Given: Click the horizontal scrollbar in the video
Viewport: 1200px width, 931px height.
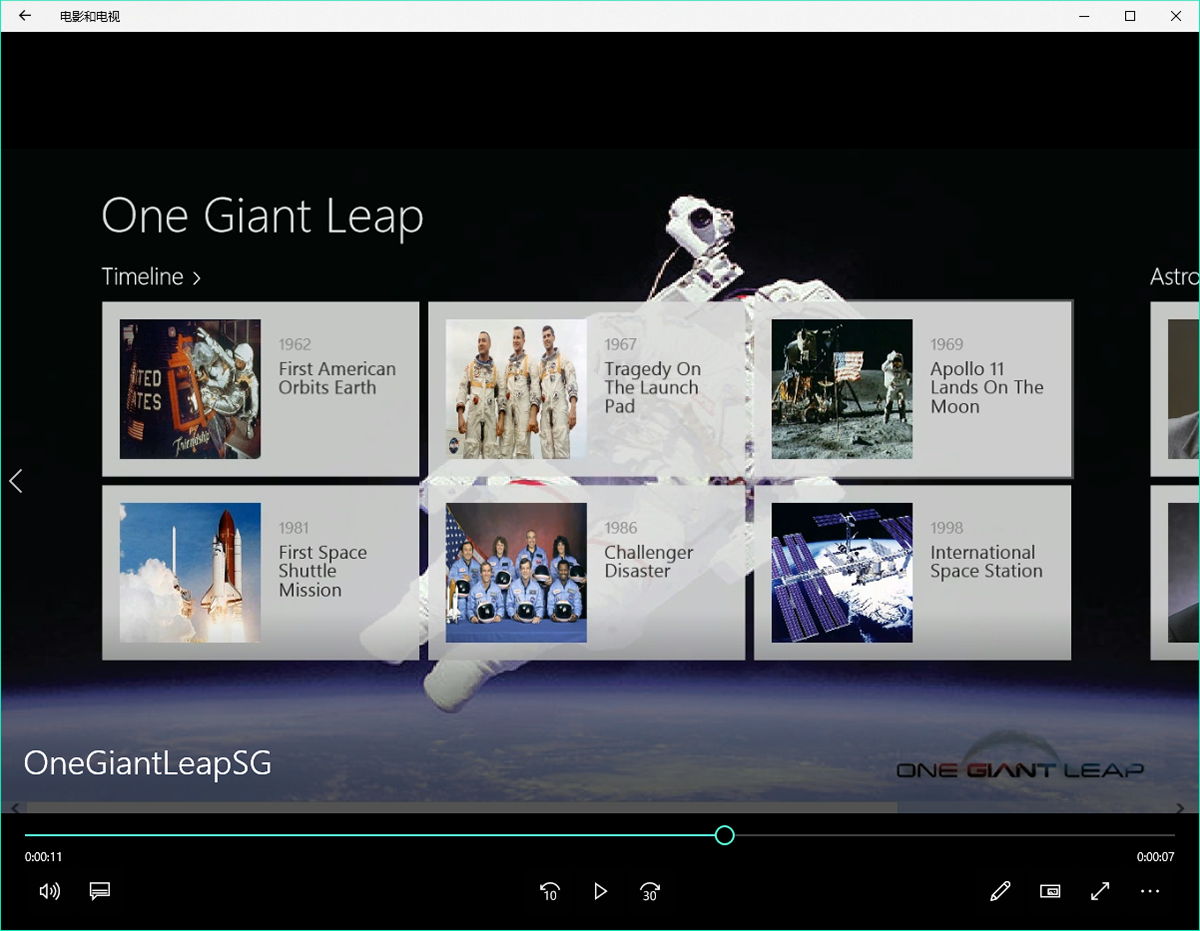Looking at the screenshot, I should pyautogui.click(x=462, y=807).
